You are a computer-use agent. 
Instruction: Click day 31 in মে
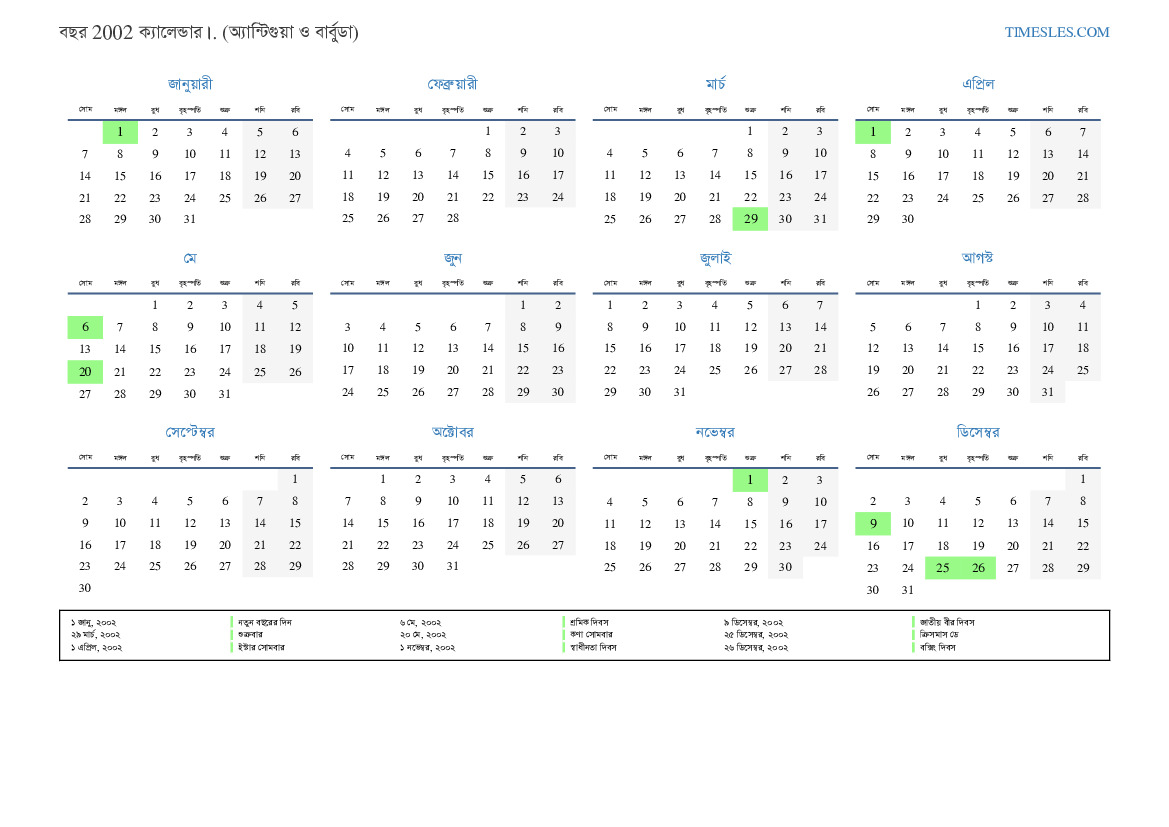point(224,394)
